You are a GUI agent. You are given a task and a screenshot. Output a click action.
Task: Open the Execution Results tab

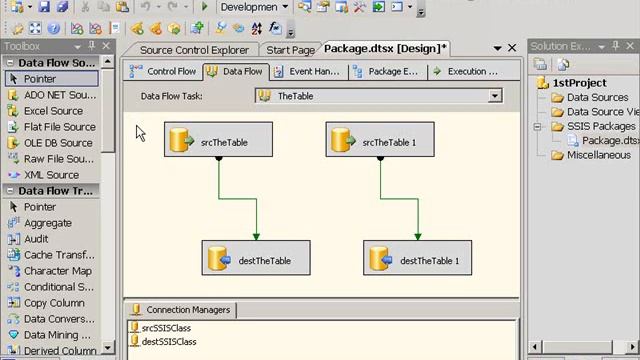pyautogui.click(x=466, y=71)
